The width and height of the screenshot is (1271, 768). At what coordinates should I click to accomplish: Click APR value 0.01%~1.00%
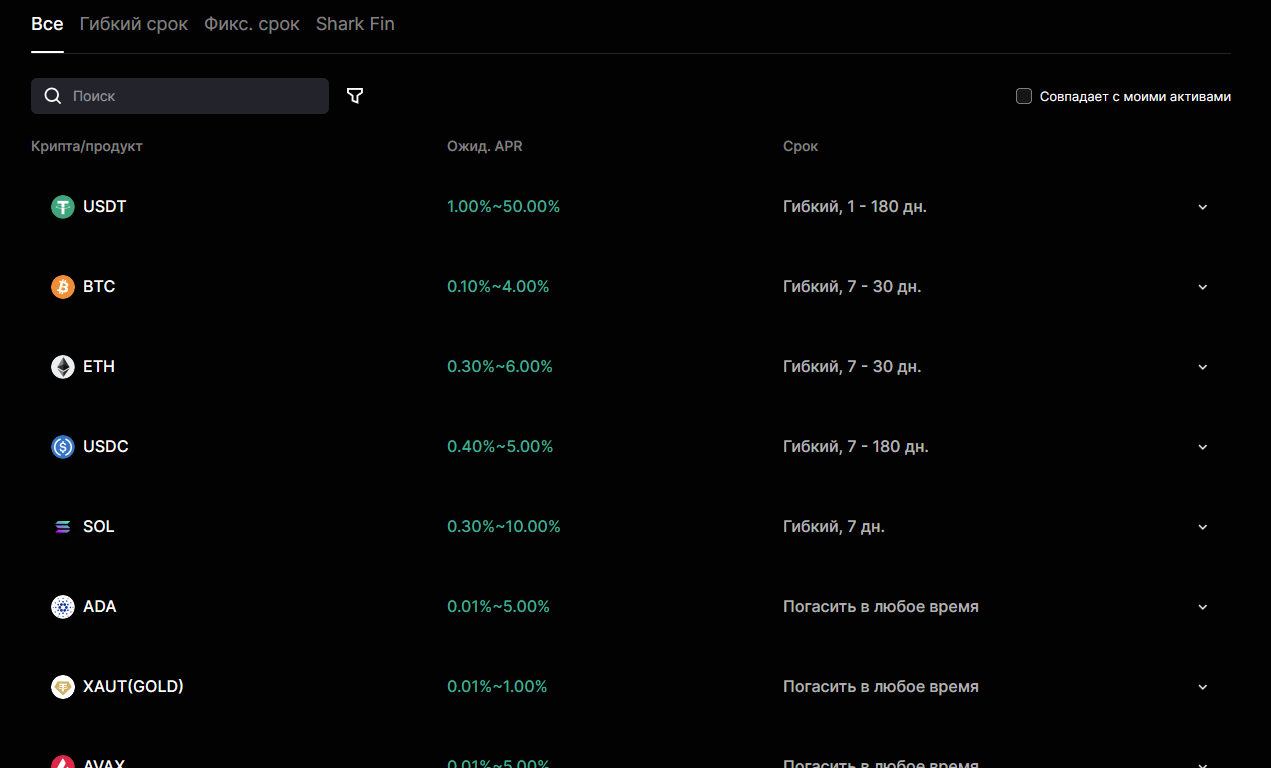coord(497,687)
